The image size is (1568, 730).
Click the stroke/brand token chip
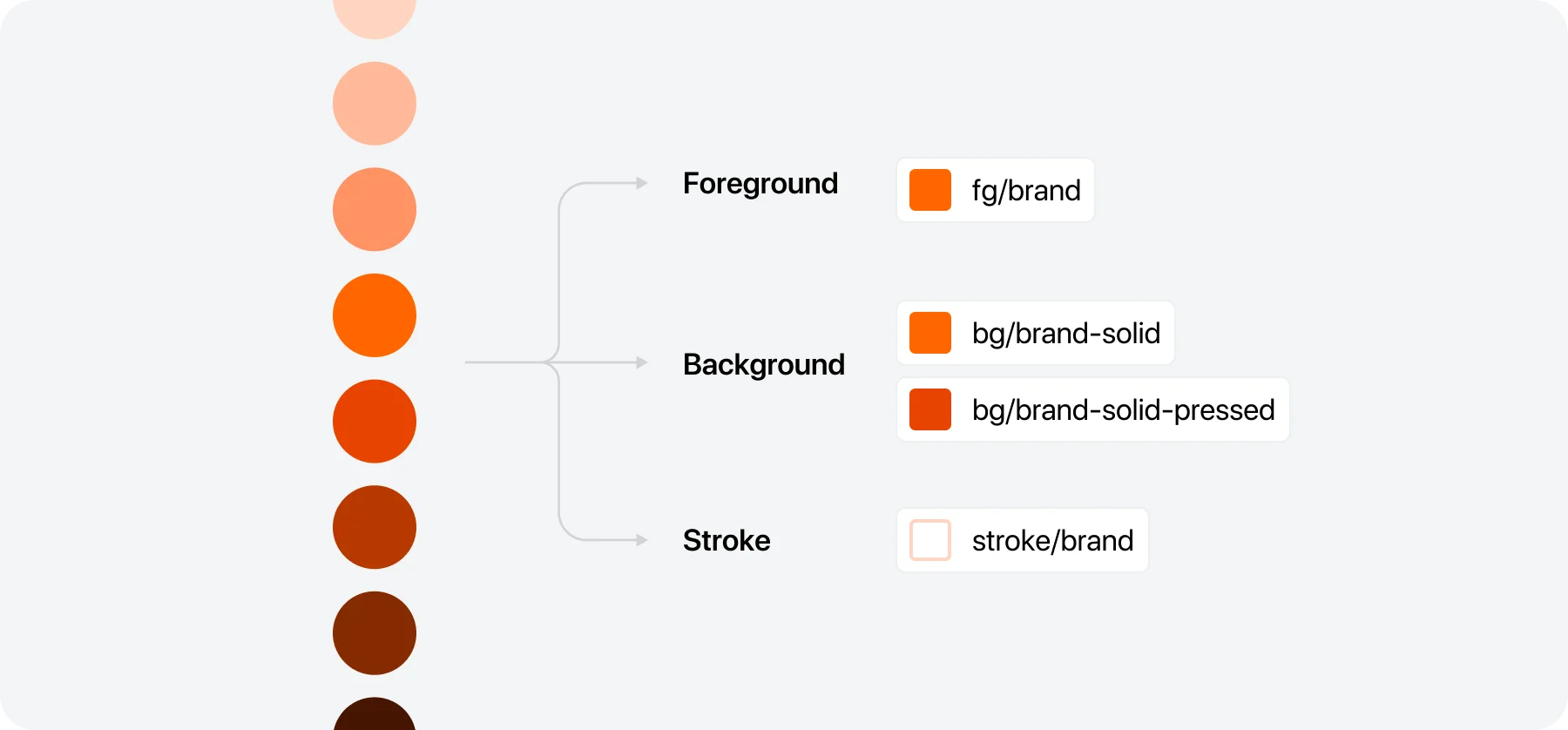pos(1023,540)
